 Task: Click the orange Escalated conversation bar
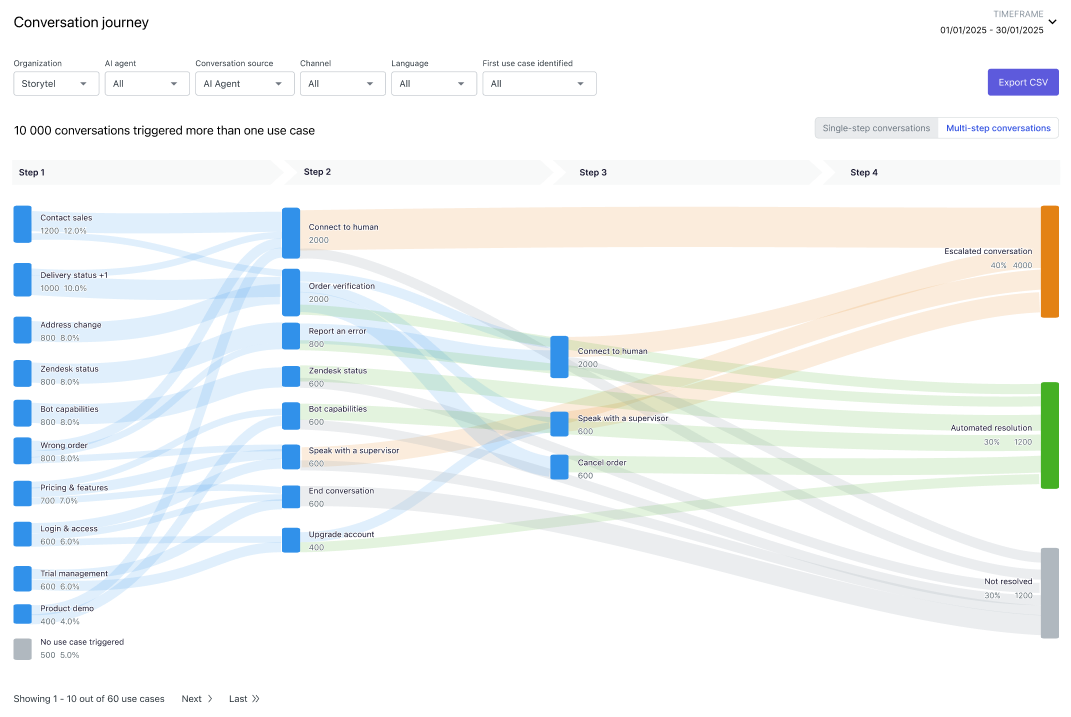coord(1049,261)
